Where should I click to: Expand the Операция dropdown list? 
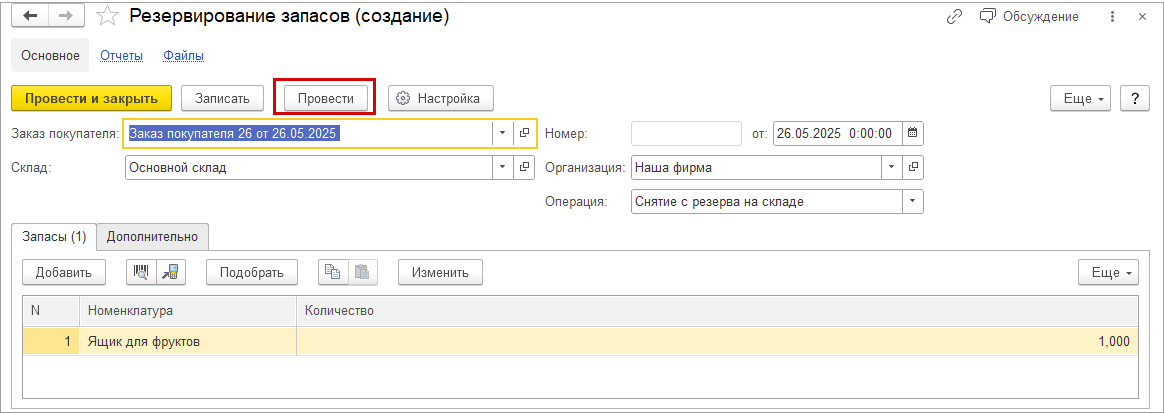[912, 202]
